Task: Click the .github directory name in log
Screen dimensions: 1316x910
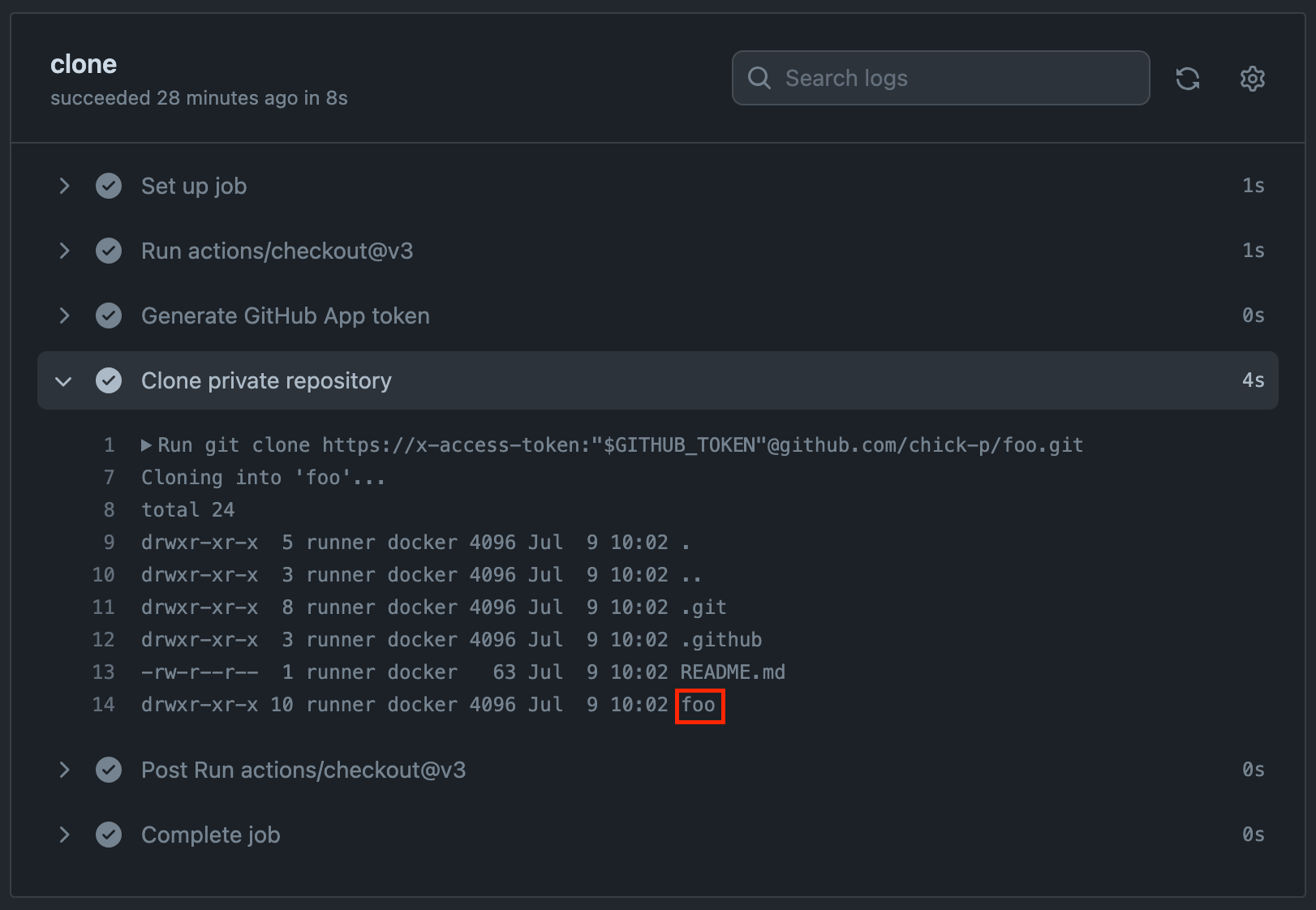Action: pyautogui.click(x=721, y=640)
